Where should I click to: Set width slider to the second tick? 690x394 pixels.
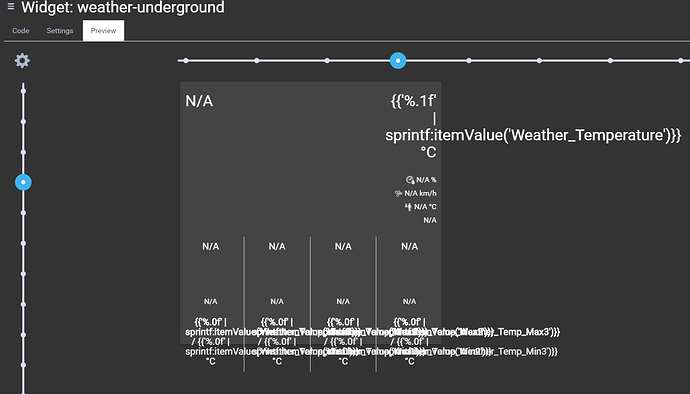257,60
